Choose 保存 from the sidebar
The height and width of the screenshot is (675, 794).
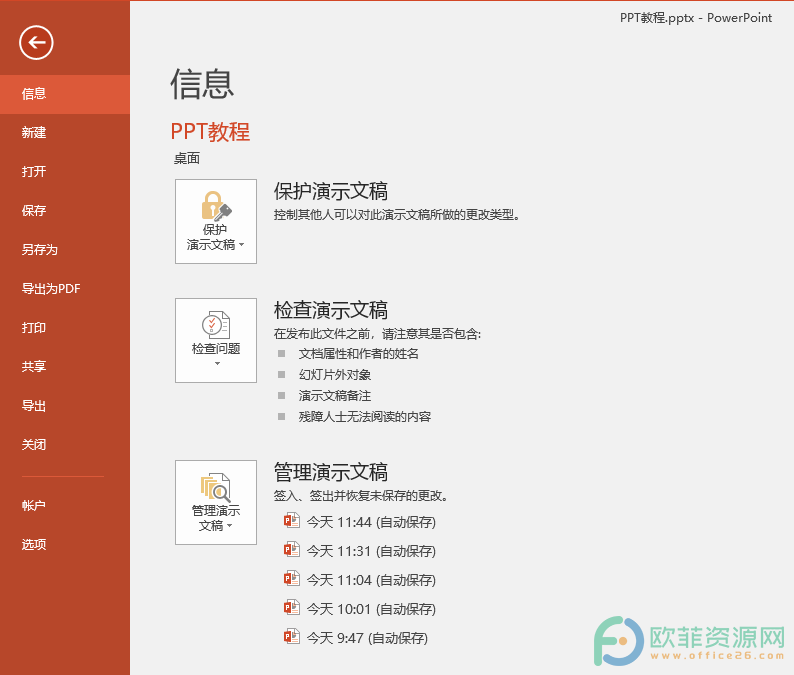click(65, 211)
